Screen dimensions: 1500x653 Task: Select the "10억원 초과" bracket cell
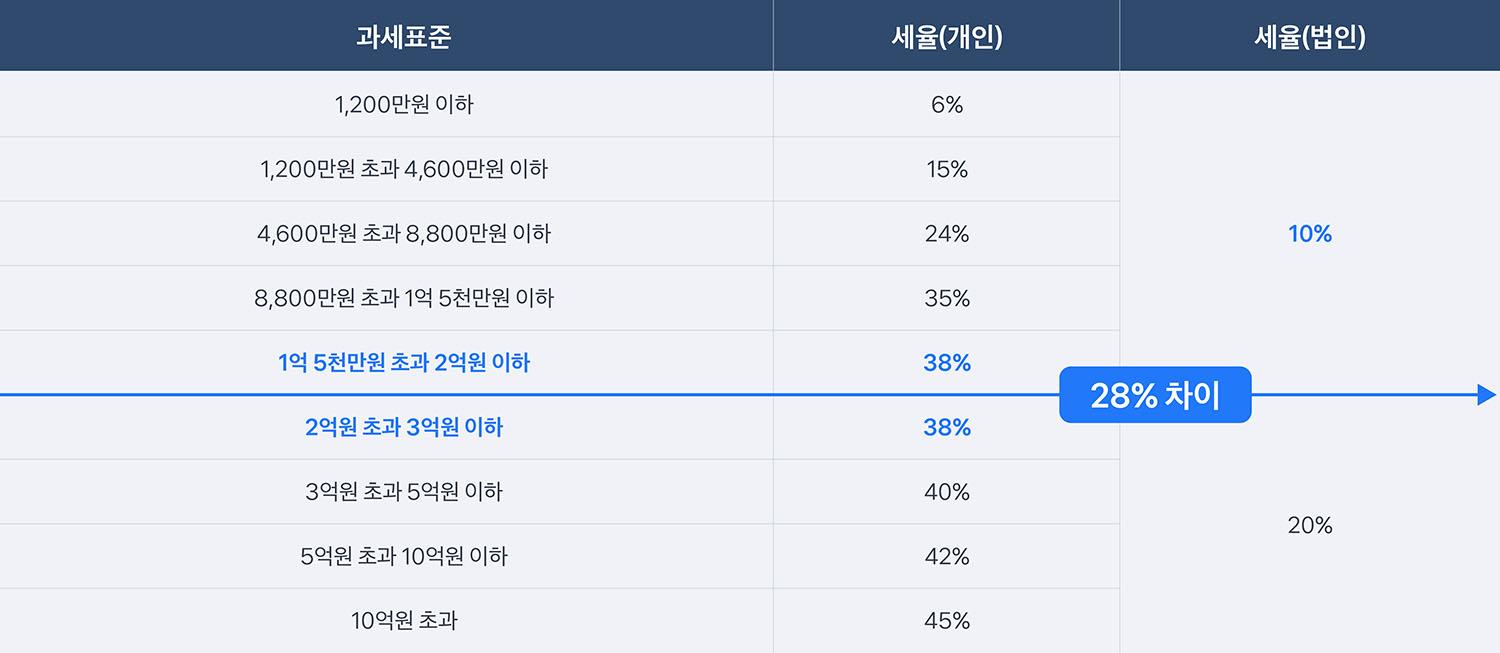[x=404, y=621]
